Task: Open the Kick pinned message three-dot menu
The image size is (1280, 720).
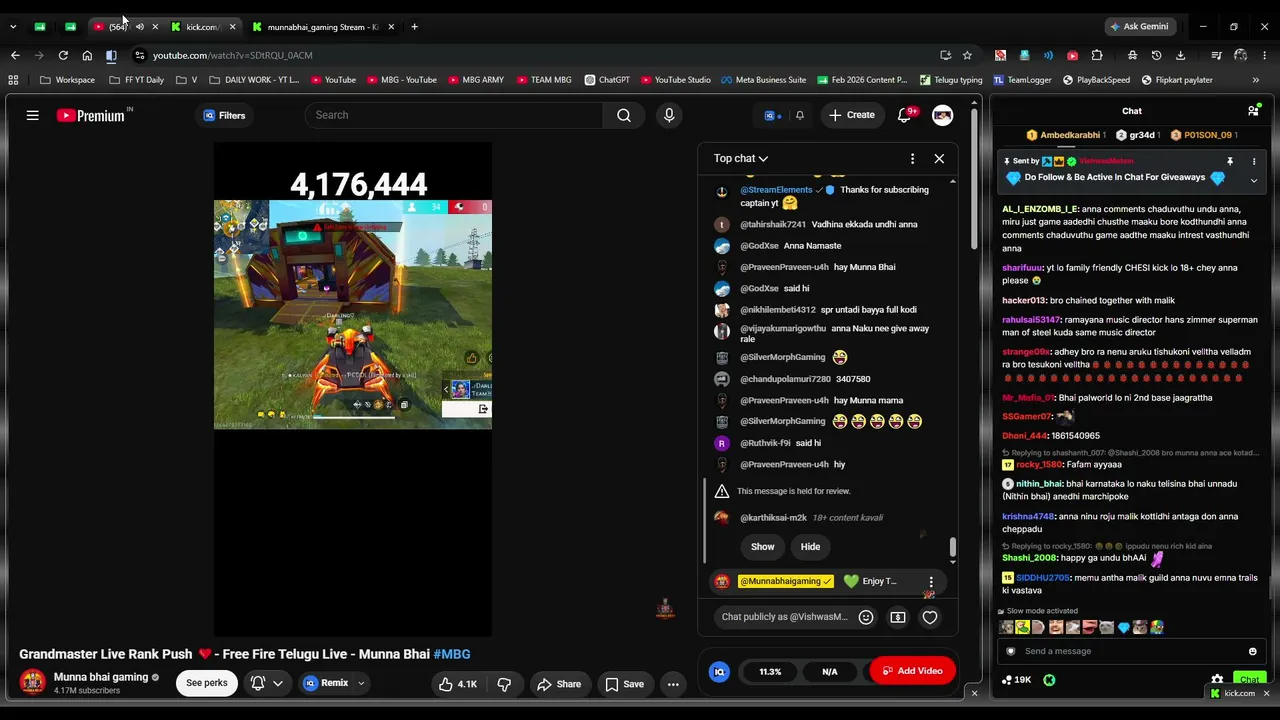Action: 1254,161
